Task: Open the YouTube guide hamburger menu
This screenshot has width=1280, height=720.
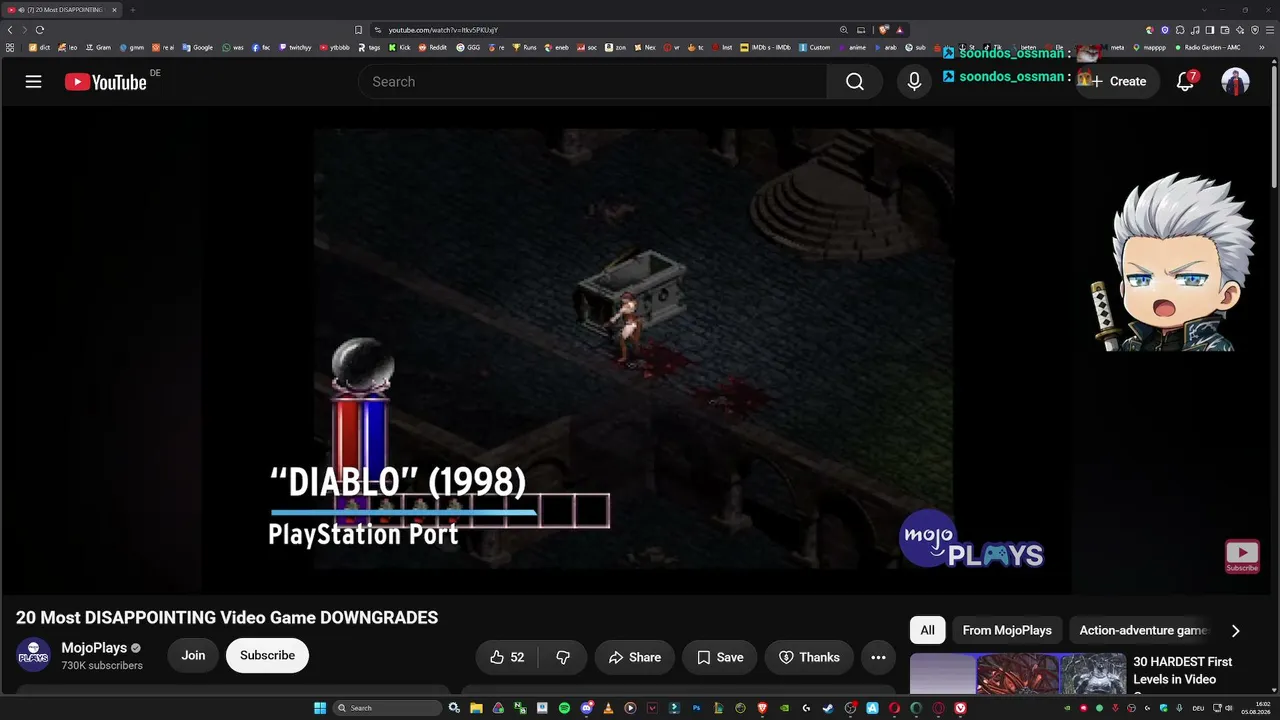Action: point(33,82)
